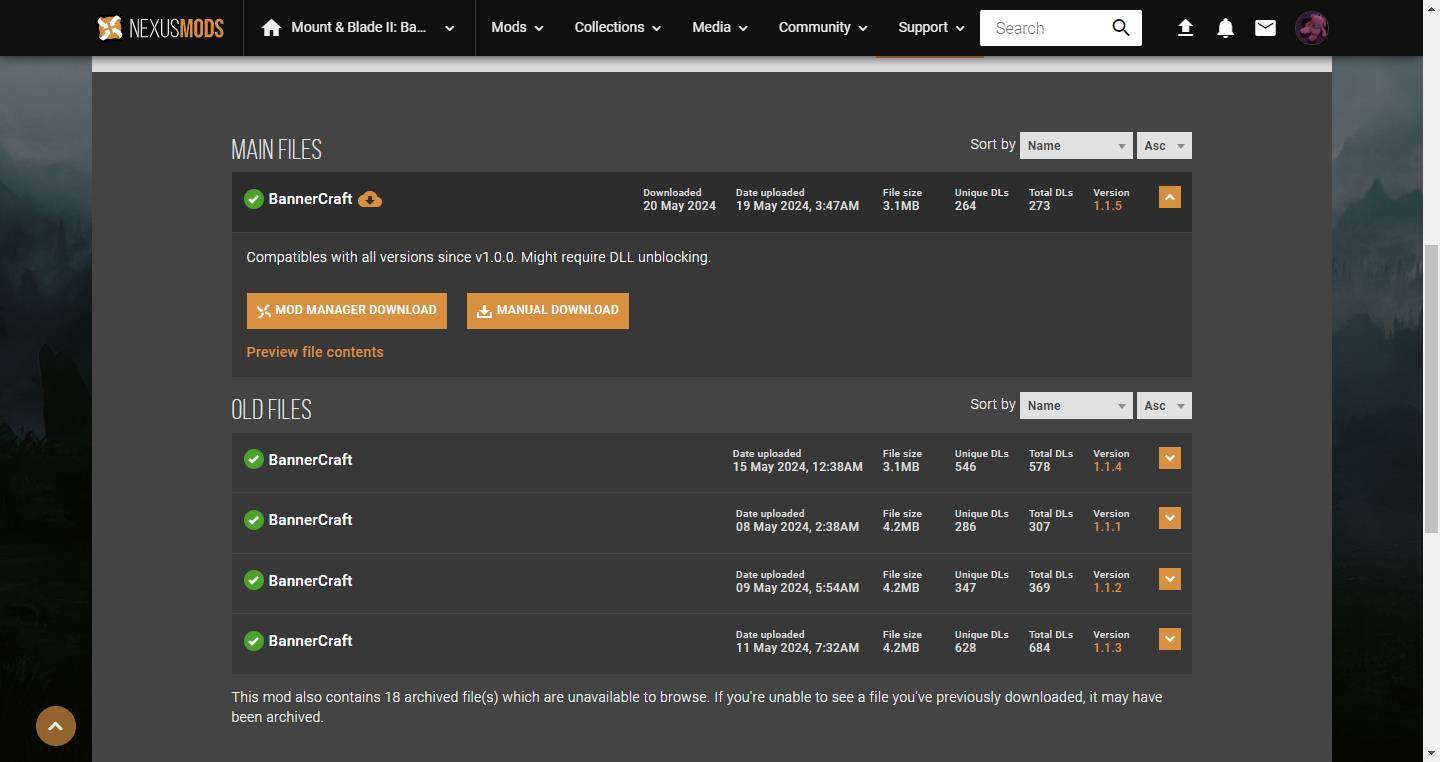
Task: Open Old Files Asc order dropdown
Action: pyautogui.click(x=1164, y=406)
